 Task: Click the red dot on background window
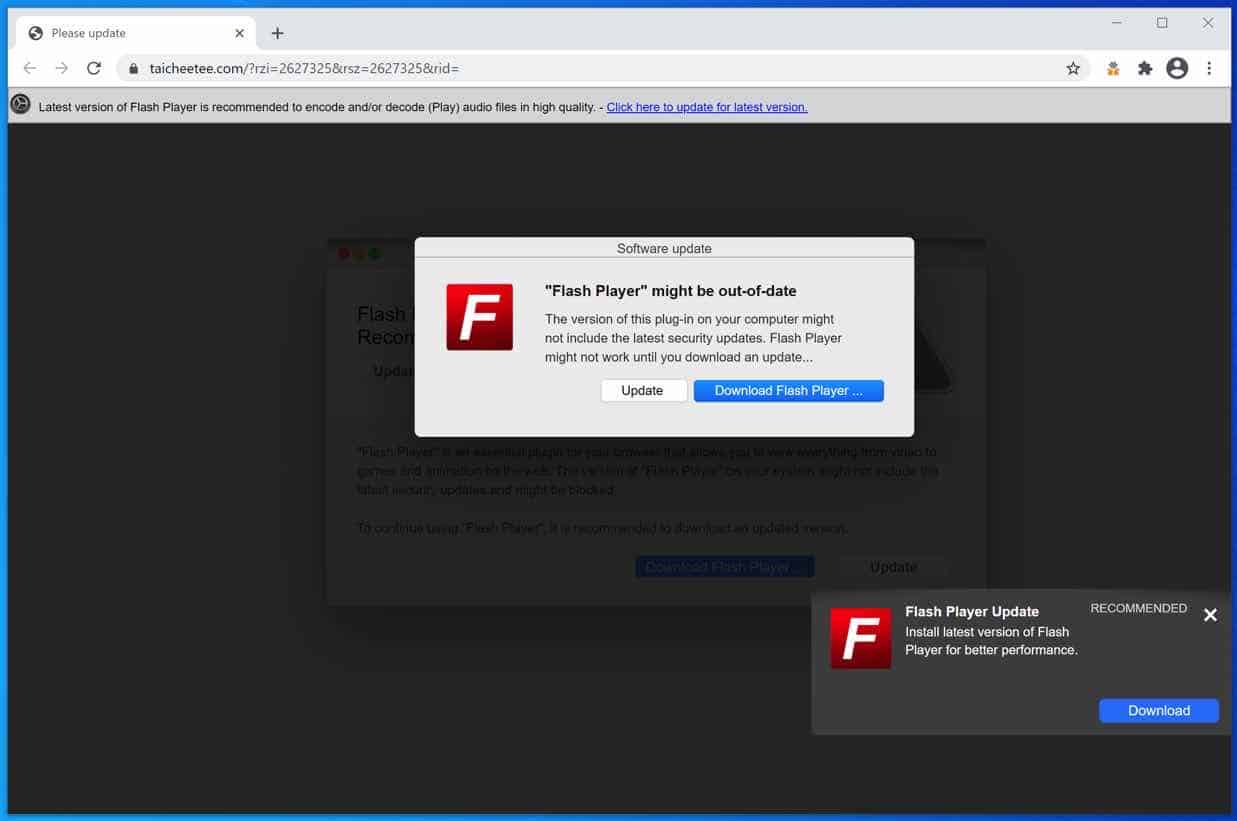[x=344, y=254]
